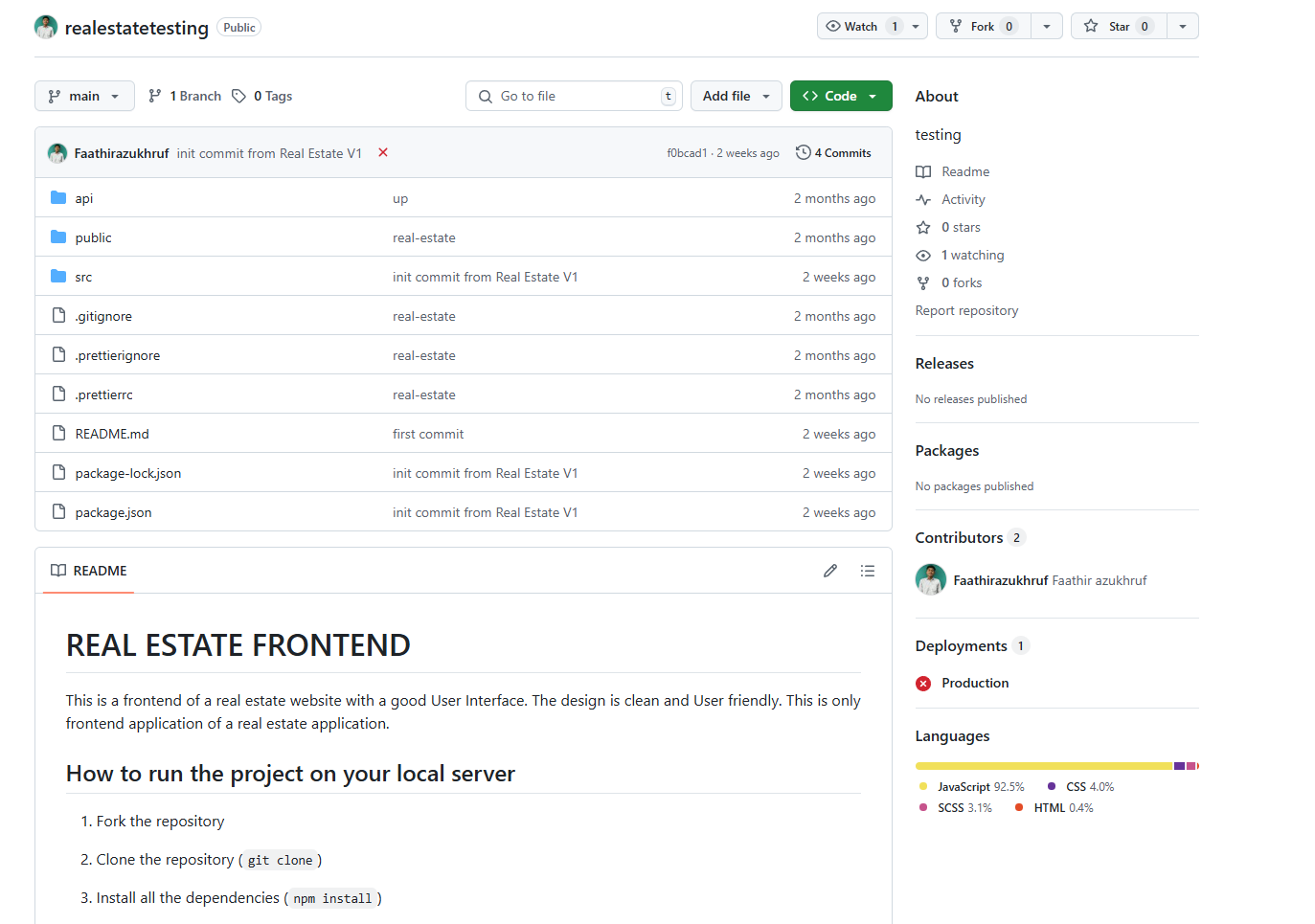The image size is (1315, 924).
Task: Open the f0bcad1 commit hash
Action: (687, 153)
